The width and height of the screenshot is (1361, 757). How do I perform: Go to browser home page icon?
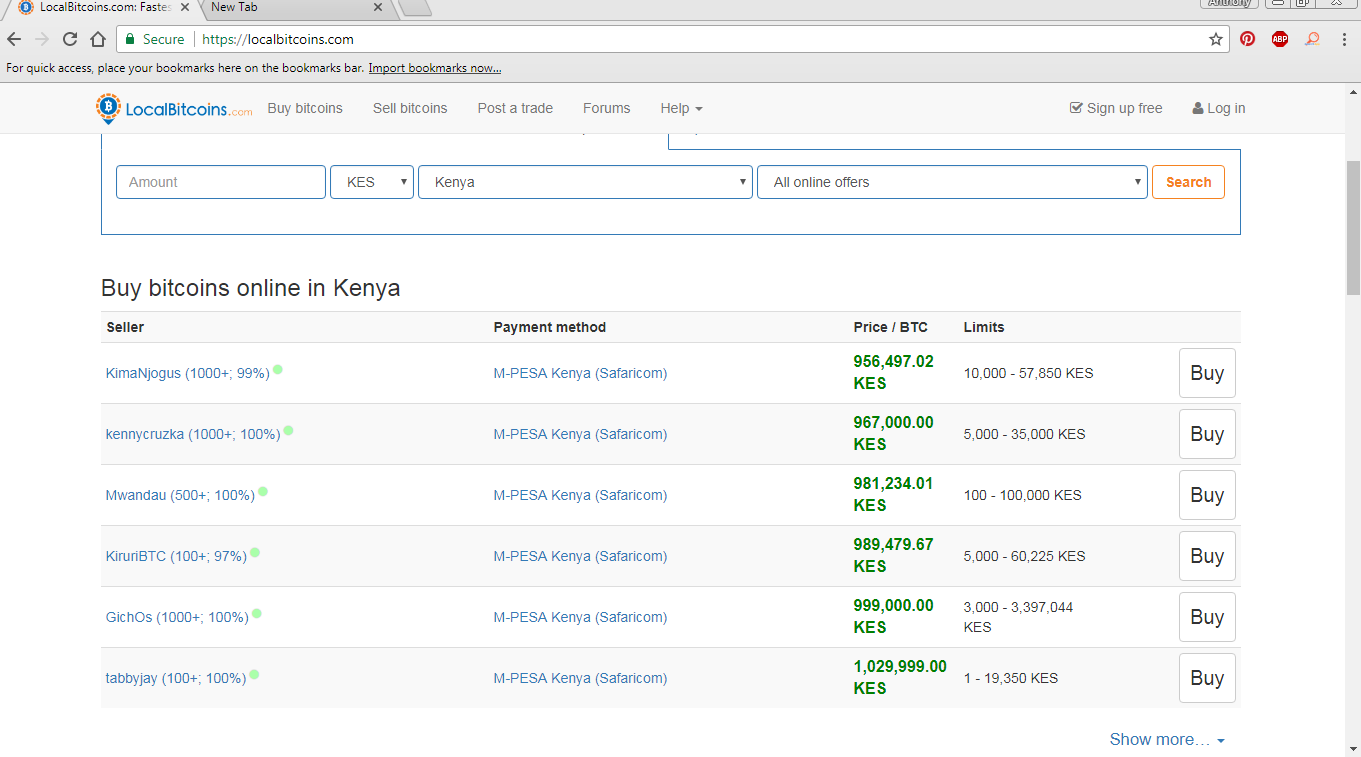tap(98, 40)
